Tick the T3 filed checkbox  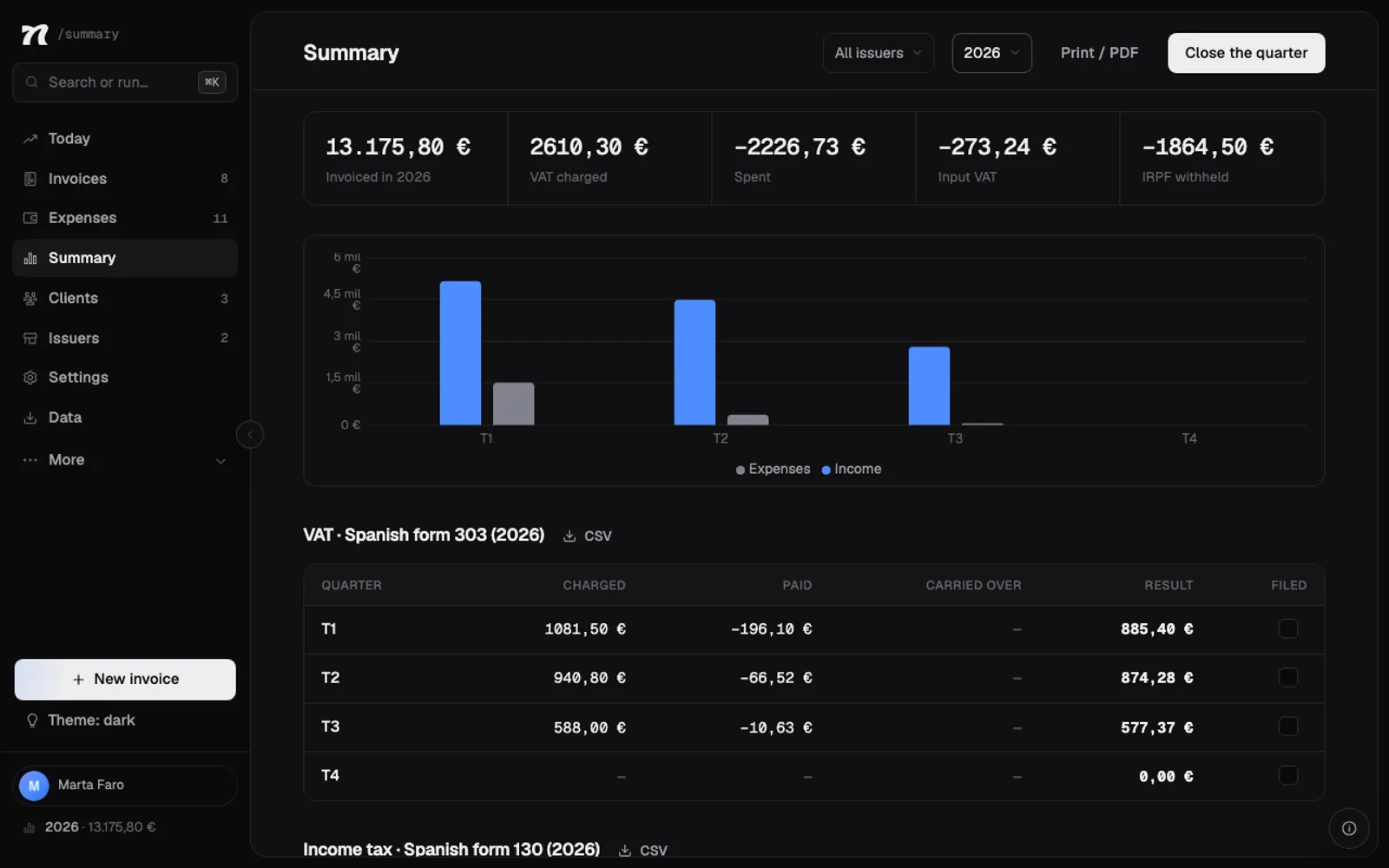(x=1288, y=727)
